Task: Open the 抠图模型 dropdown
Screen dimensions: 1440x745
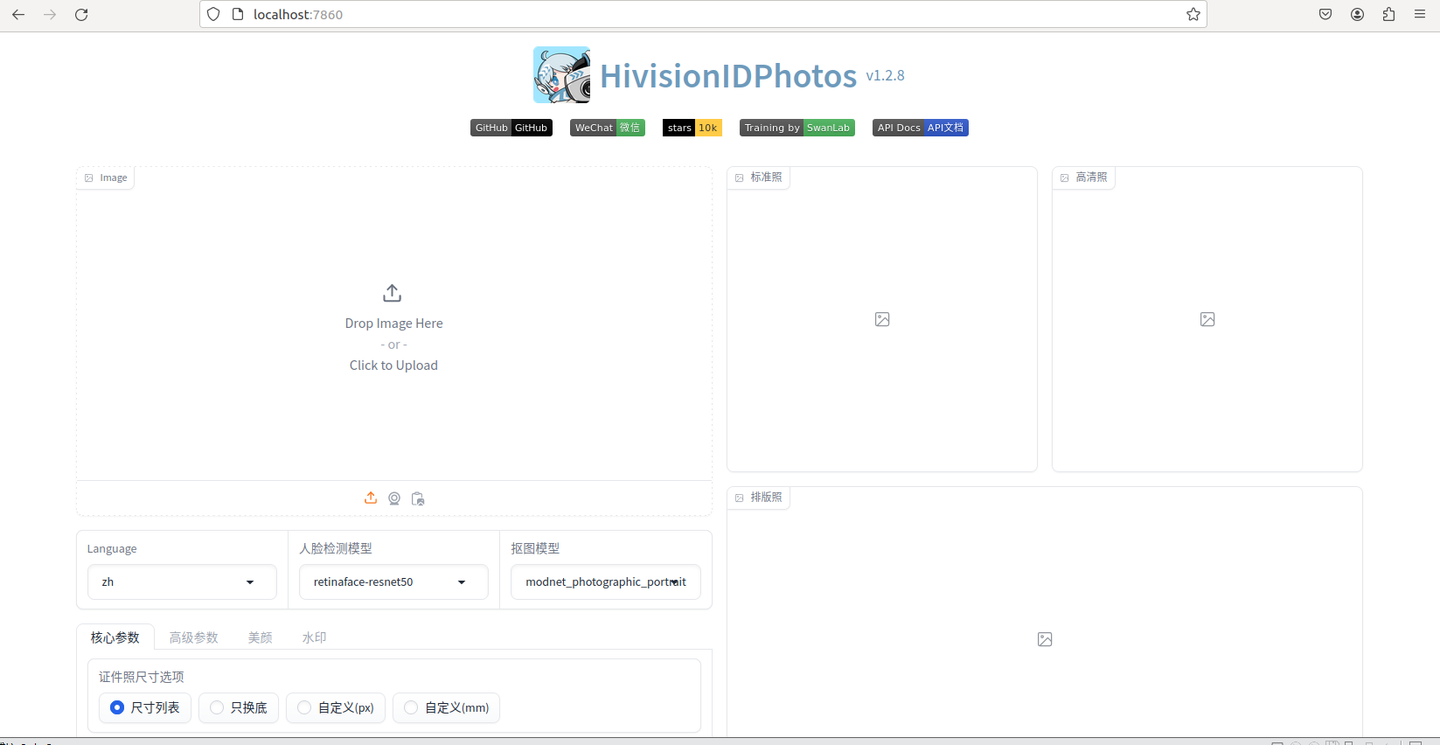Action: click(605, 581)
